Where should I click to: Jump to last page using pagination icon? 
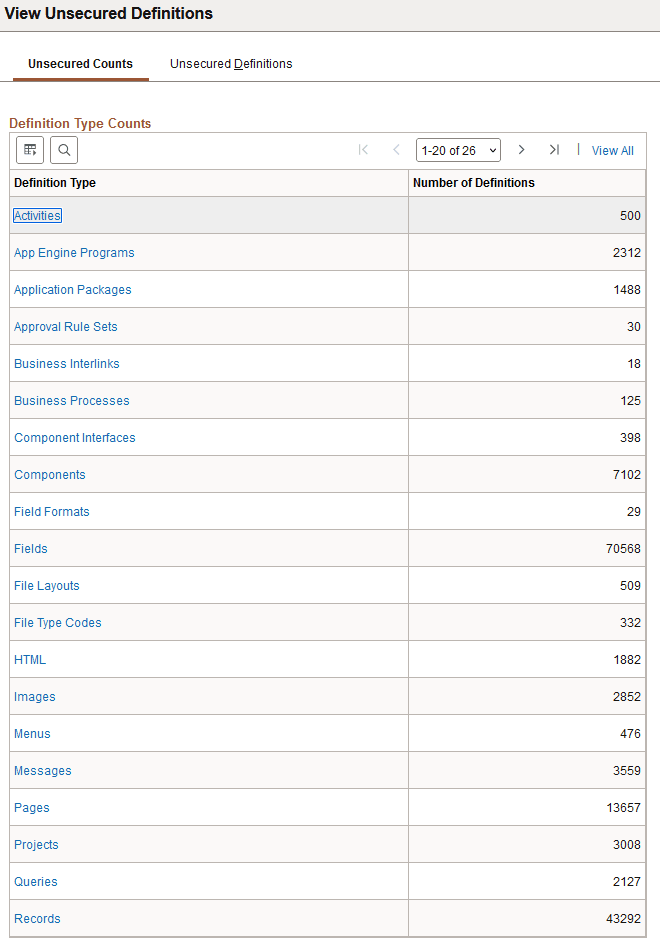pyautogui.click(x=554, y=149)
